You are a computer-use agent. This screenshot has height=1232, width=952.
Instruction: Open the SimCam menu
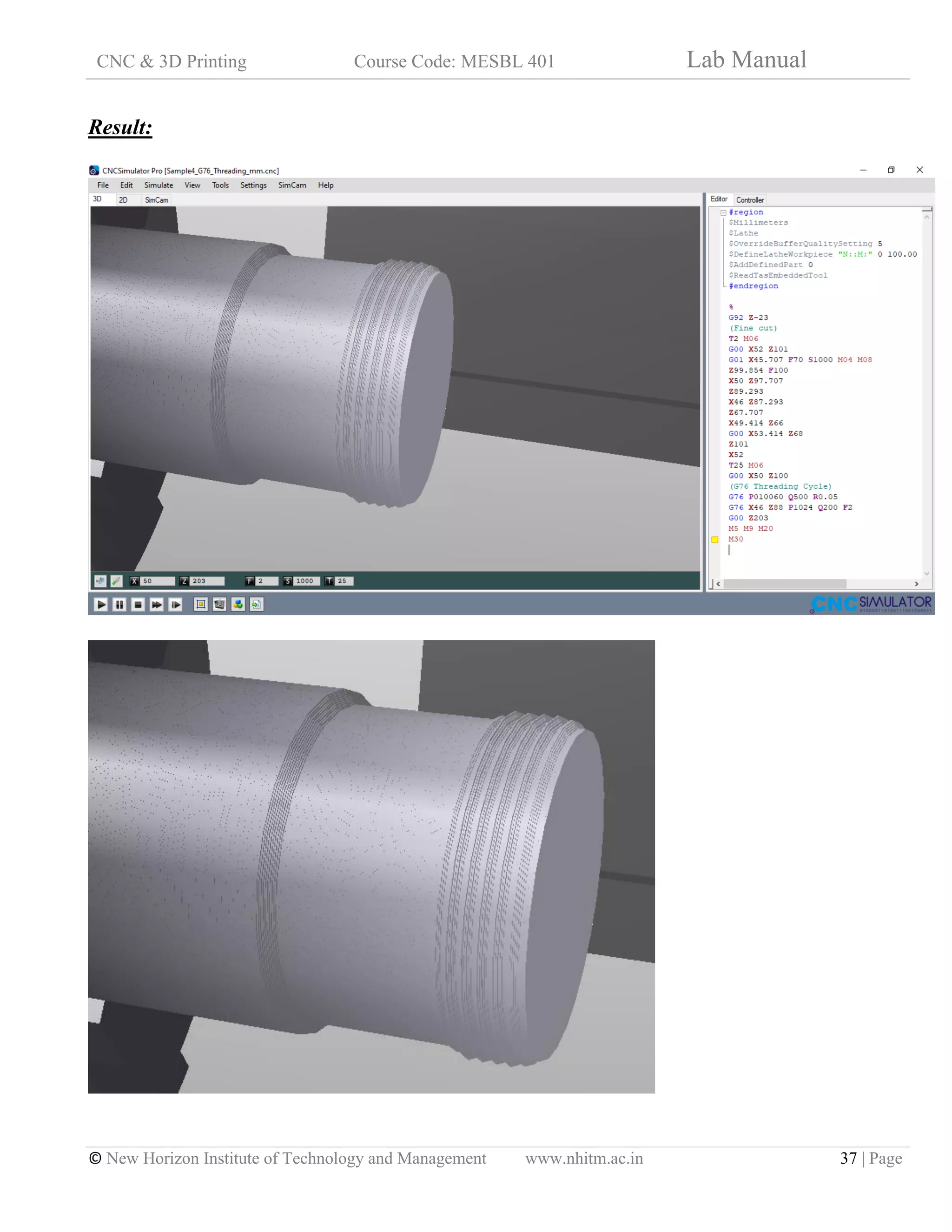point(292,185)
